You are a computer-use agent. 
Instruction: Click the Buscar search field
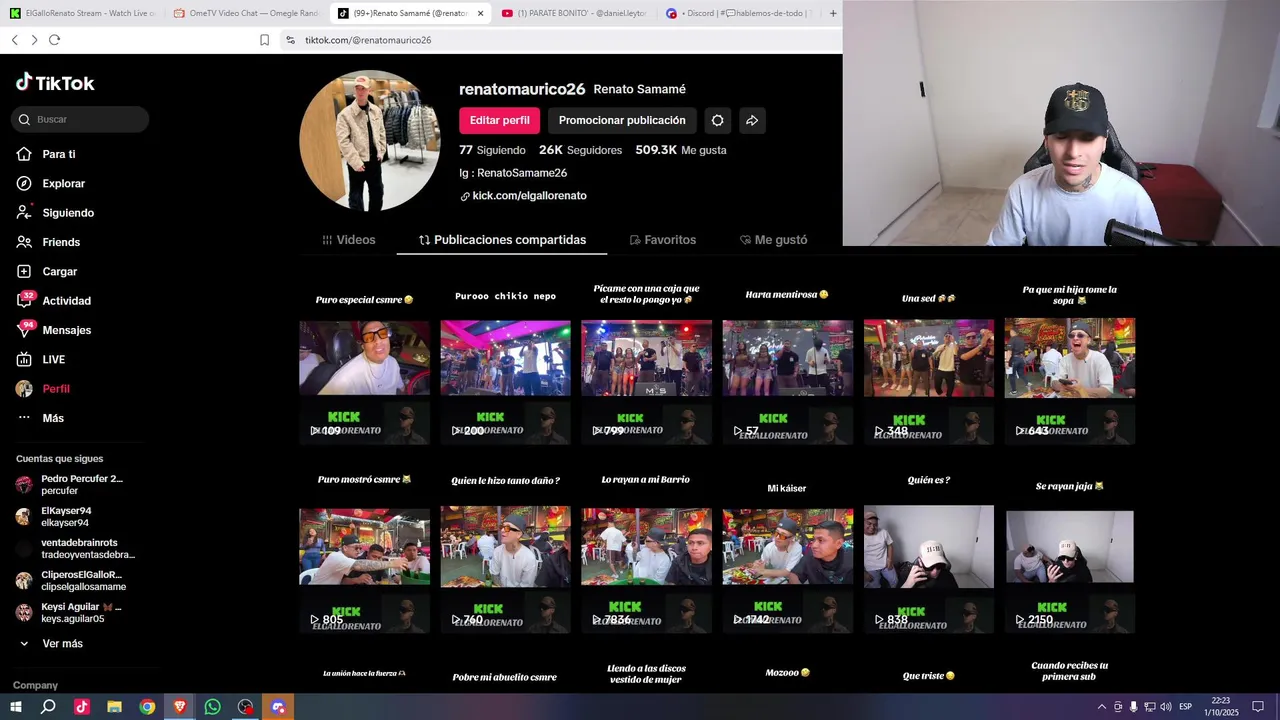[80, 119]
